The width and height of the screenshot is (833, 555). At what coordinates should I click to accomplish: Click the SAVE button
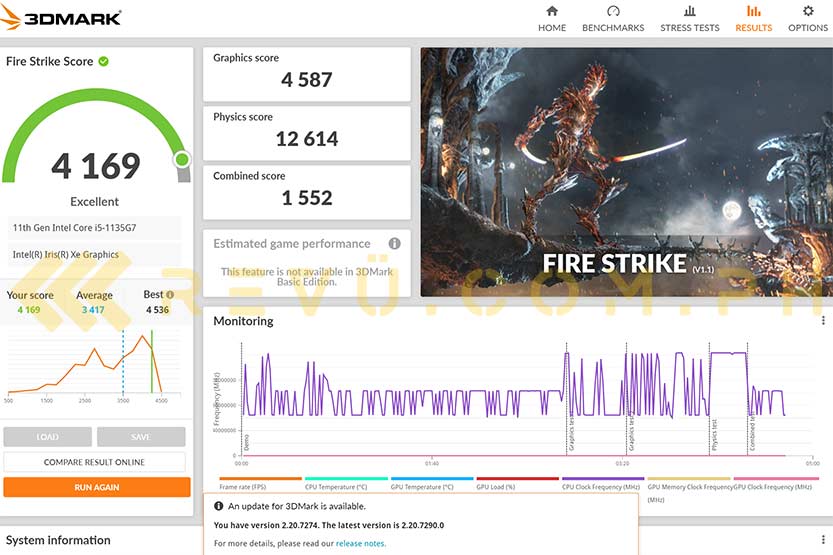click(141, 437)
